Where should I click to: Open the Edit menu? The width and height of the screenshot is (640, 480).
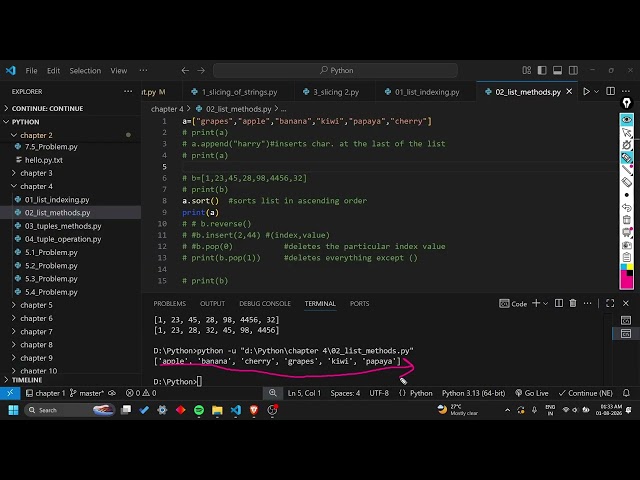pyautogui.click(x=53, y=71)
